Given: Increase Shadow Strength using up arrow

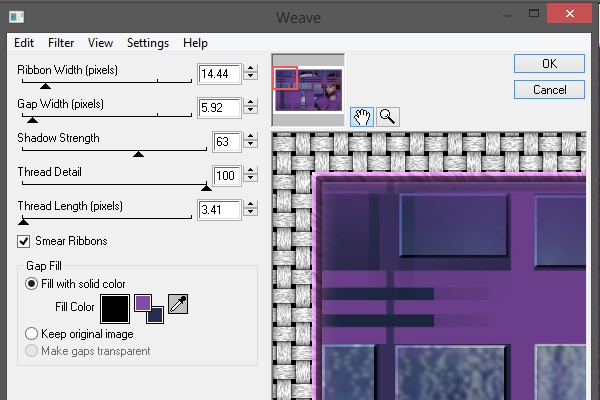Looking at the screenshot, I should [250, 136].
